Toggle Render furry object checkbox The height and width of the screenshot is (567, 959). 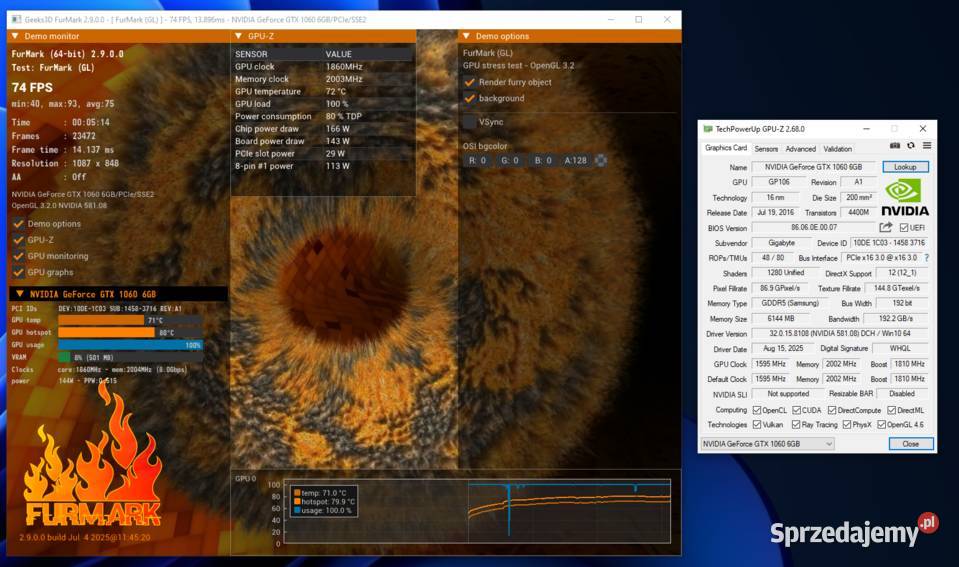tap(470, 82)
